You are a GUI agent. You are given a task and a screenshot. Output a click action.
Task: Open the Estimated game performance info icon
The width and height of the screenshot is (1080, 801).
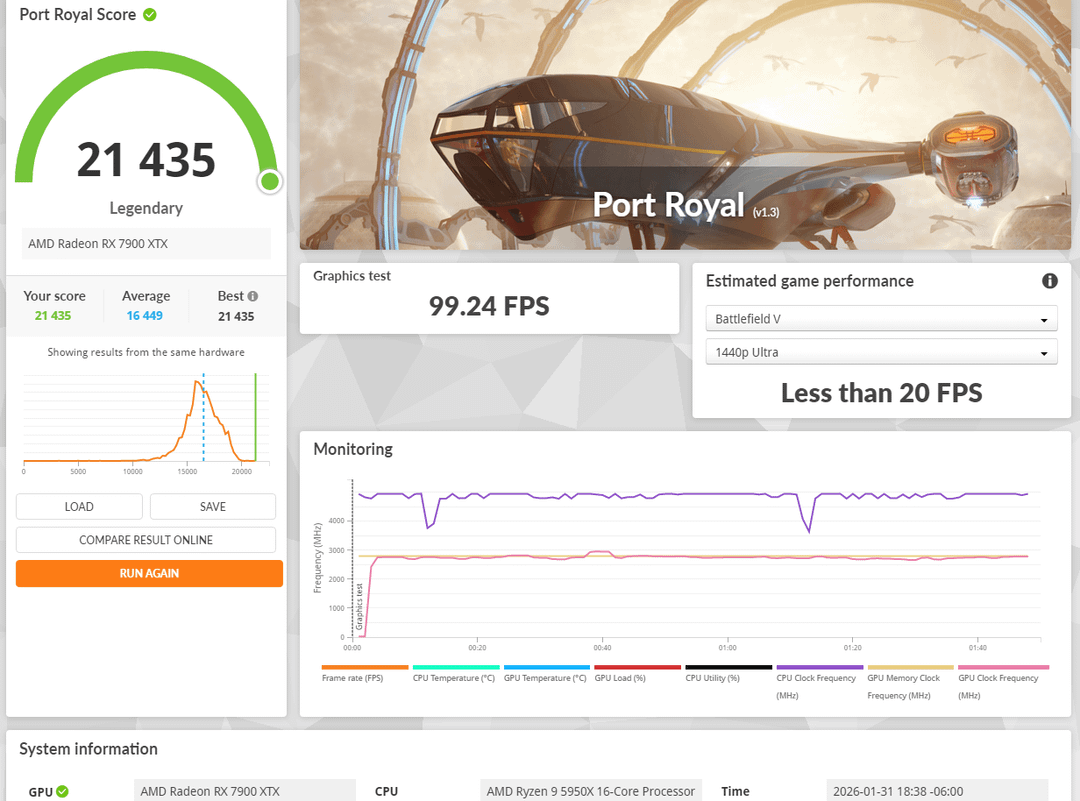pos(1049,281)
